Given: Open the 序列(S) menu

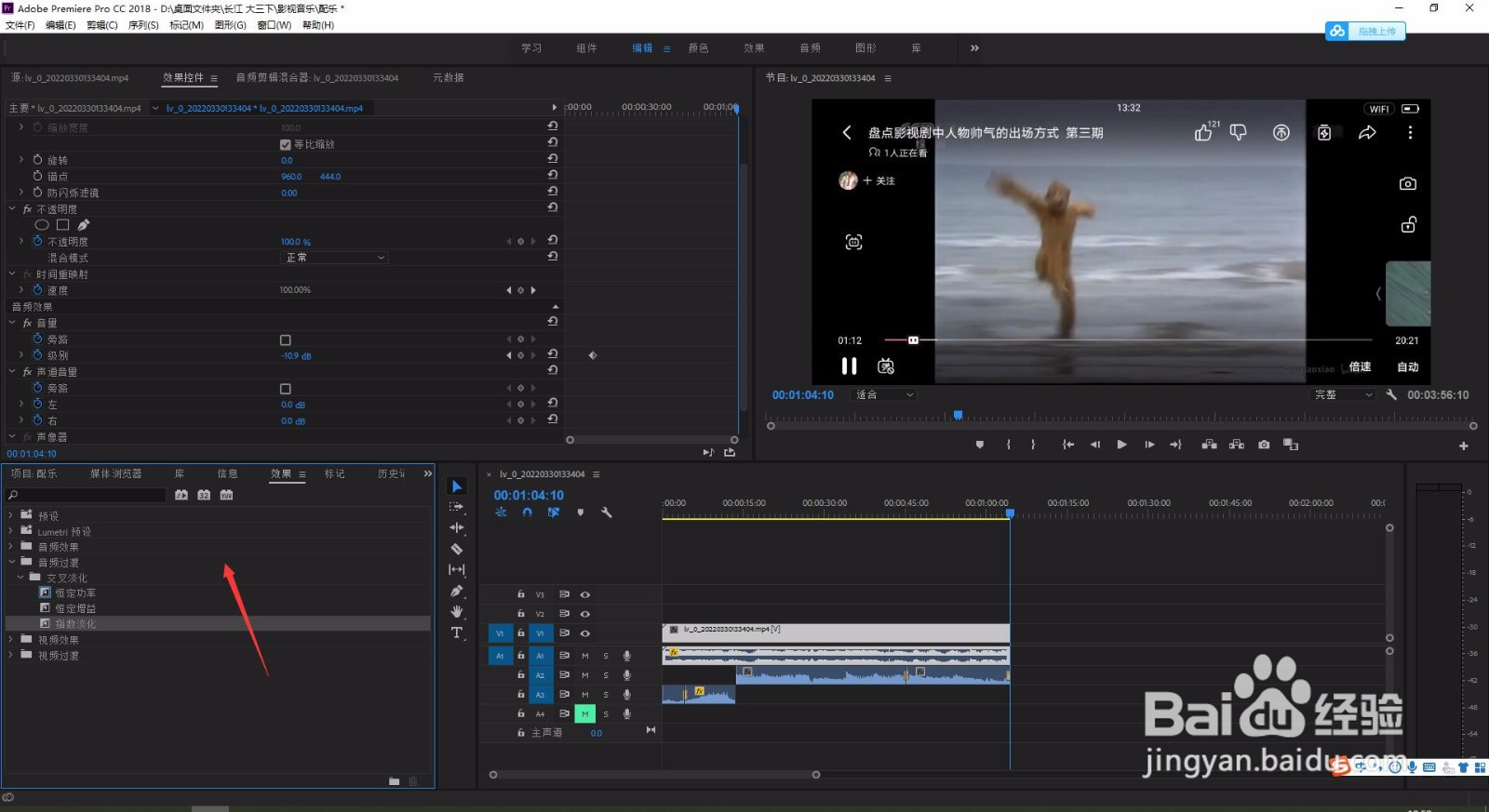Looking at the screenshot, I should pos(143,25).
